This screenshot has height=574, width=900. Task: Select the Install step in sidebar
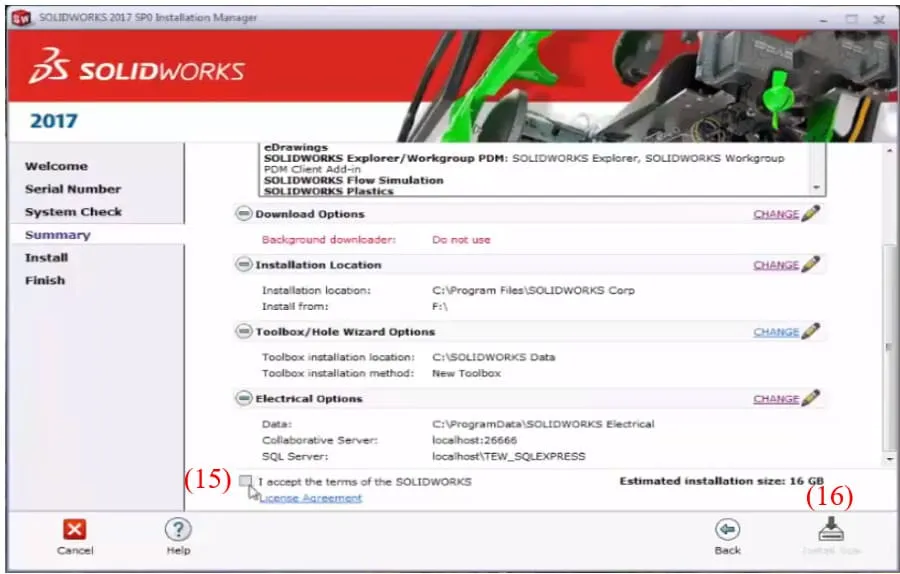[x=46, y=258]
